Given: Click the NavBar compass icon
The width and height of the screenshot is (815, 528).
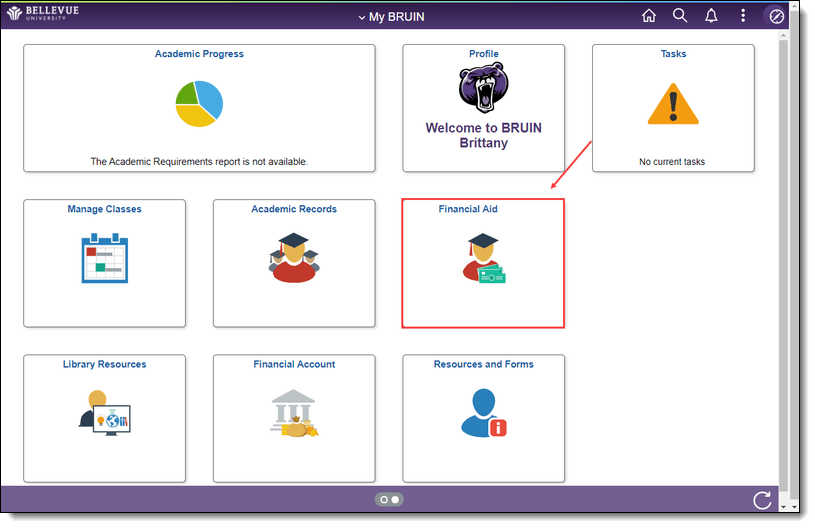Looking at the screenshot, I should point(776,17).
